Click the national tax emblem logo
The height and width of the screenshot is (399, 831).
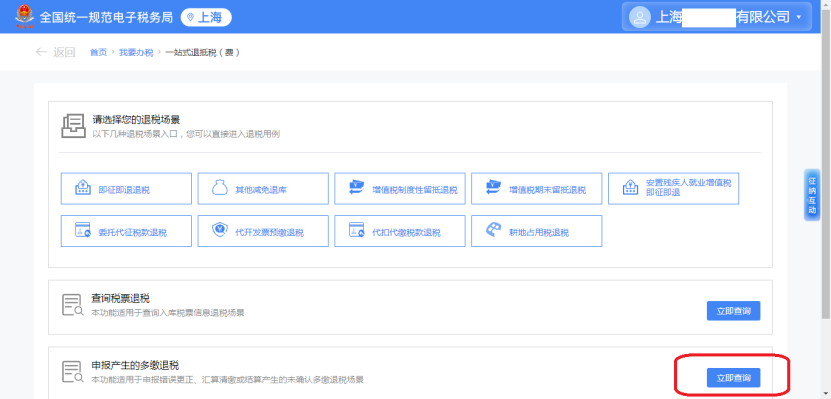(x=24, y=16)
